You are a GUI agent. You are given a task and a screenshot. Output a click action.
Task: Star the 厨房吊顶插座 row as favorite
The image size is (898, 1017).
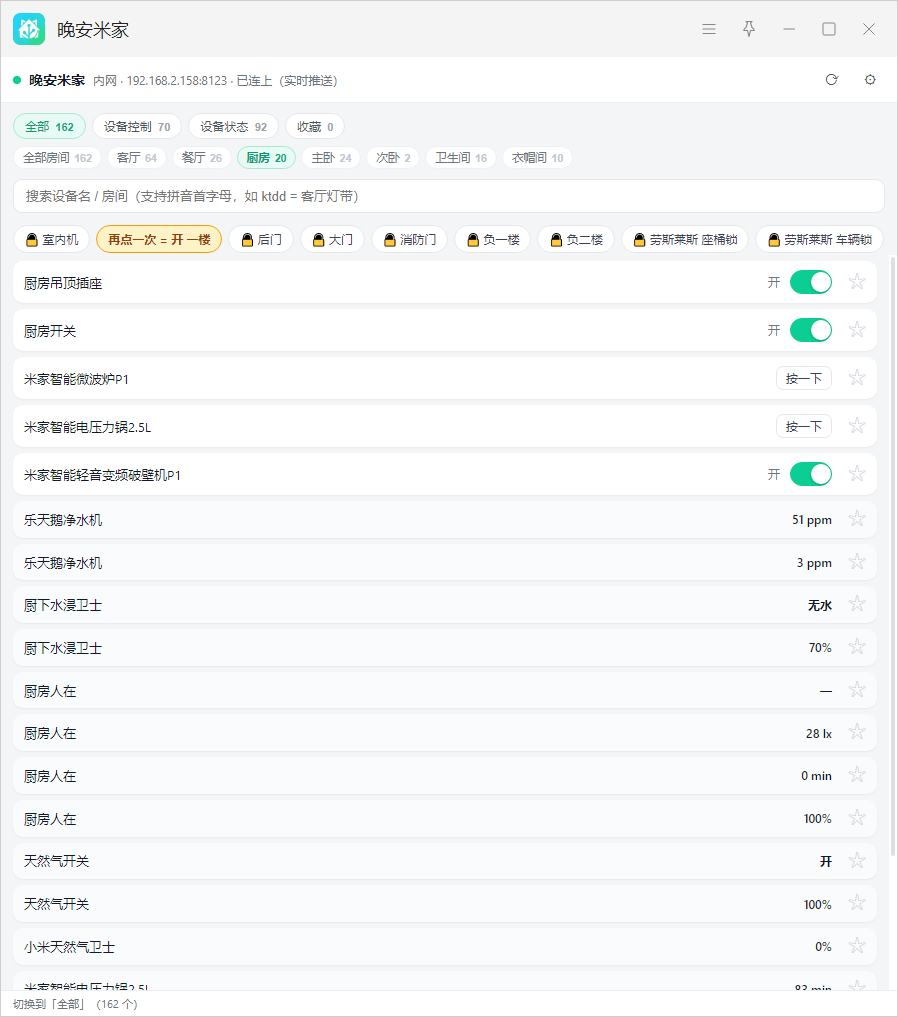[x=857, y=281]
